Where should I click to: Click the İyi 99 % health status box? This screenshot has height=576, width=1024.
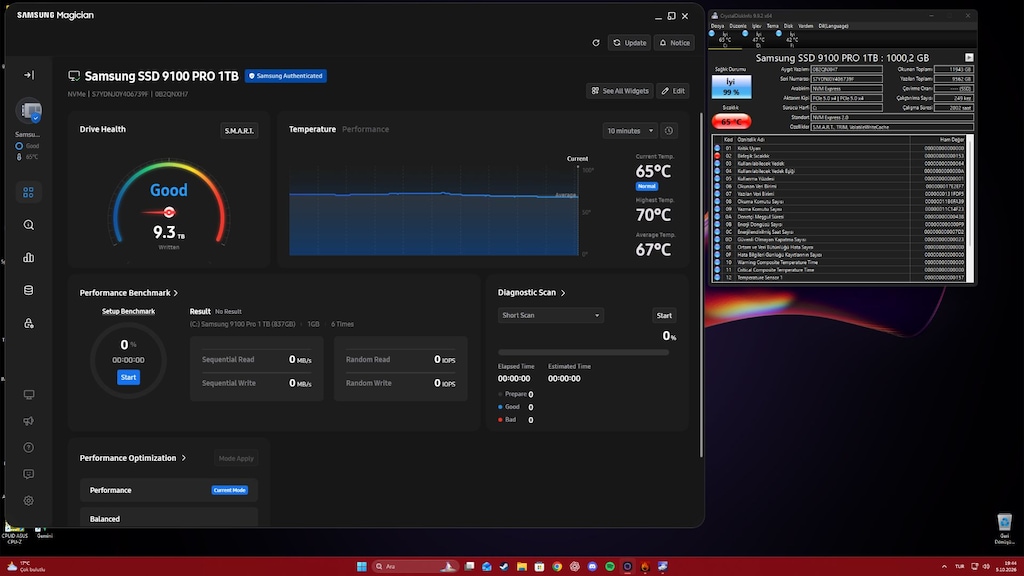click(731, 87)
